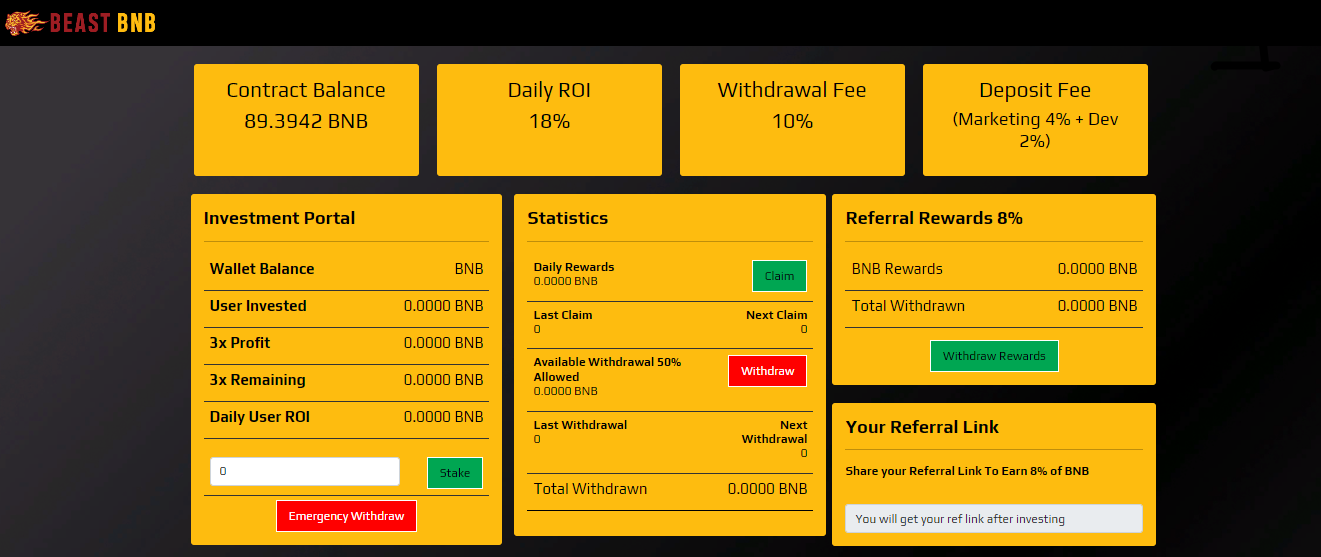
Task: Click the green Stake button
Action: coord(455,473)
